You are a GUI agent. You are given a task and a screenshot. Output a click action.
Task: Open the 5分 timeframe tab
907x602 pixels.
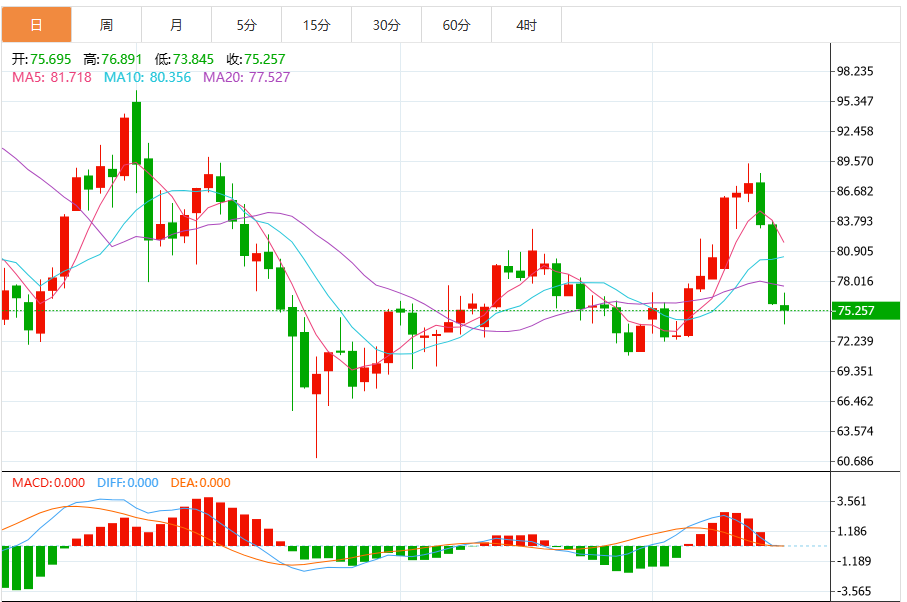pos(246,25)
